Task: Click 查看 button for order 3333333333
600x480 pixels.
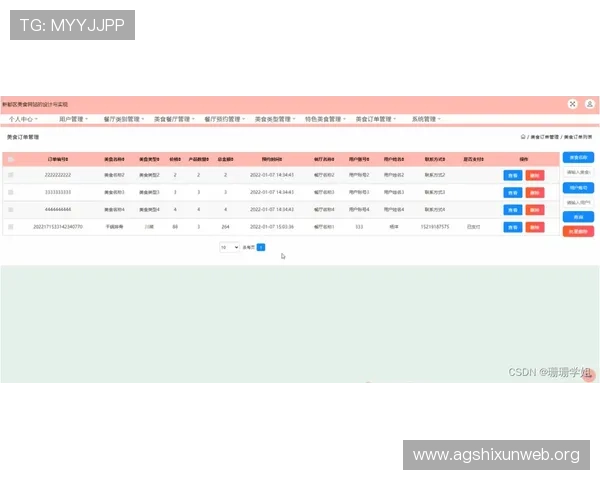Action: [x=512, y=192]
